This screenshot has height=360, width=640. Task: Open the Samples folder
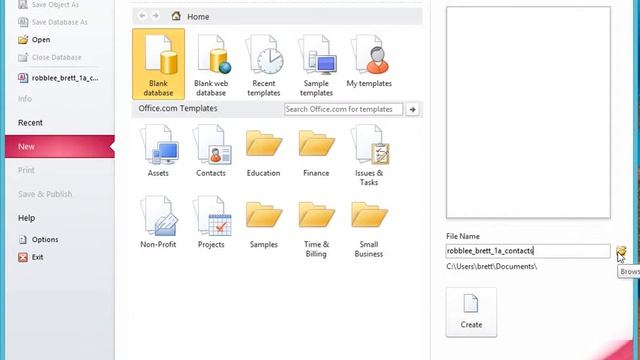click(264, 224)
